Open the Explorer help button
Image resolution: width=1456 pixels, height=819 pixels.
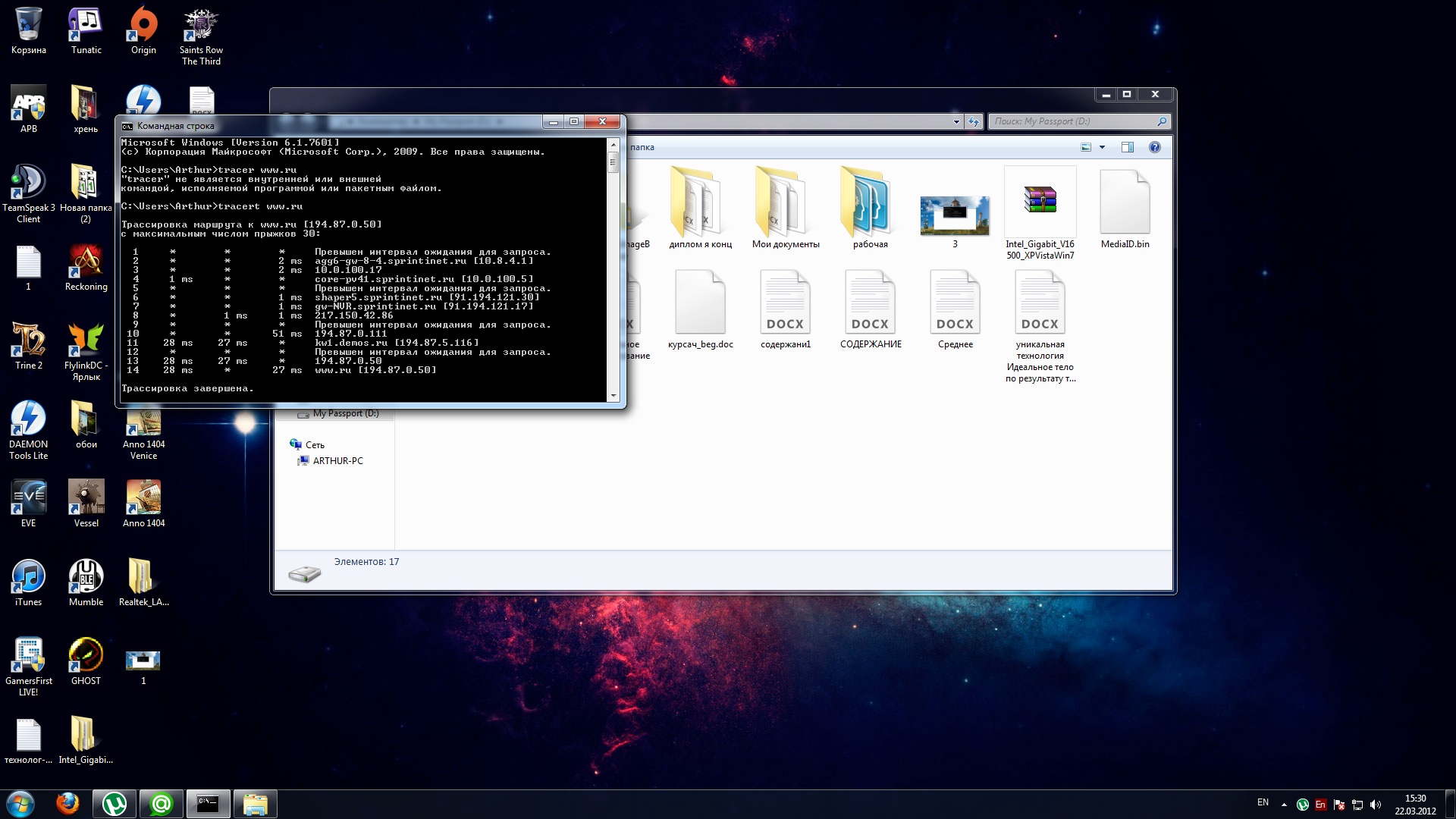(1154, 147)
